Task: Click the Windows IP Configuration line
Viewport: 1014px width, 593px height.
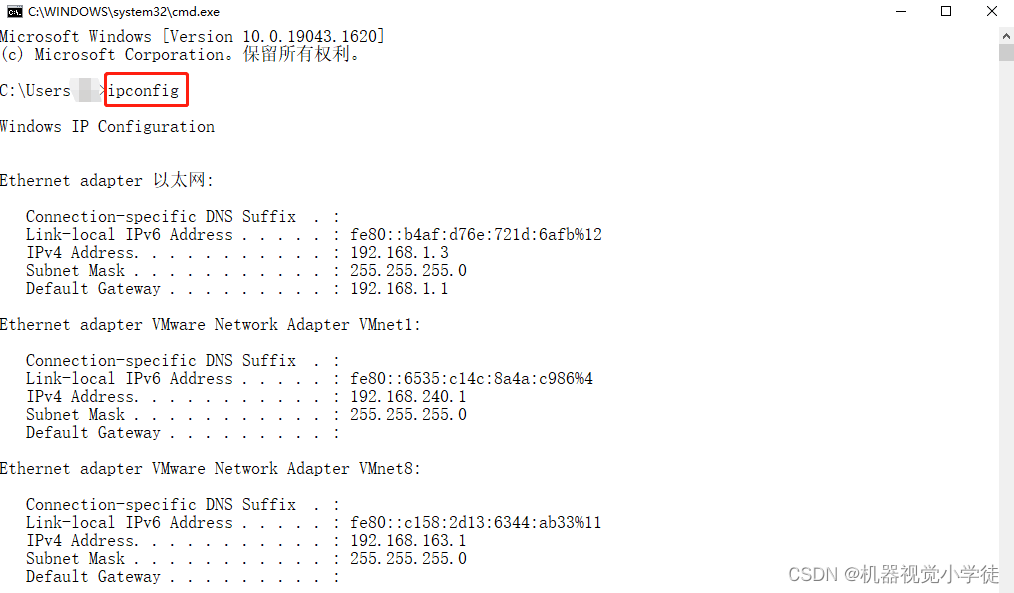Action: [107, 127]
